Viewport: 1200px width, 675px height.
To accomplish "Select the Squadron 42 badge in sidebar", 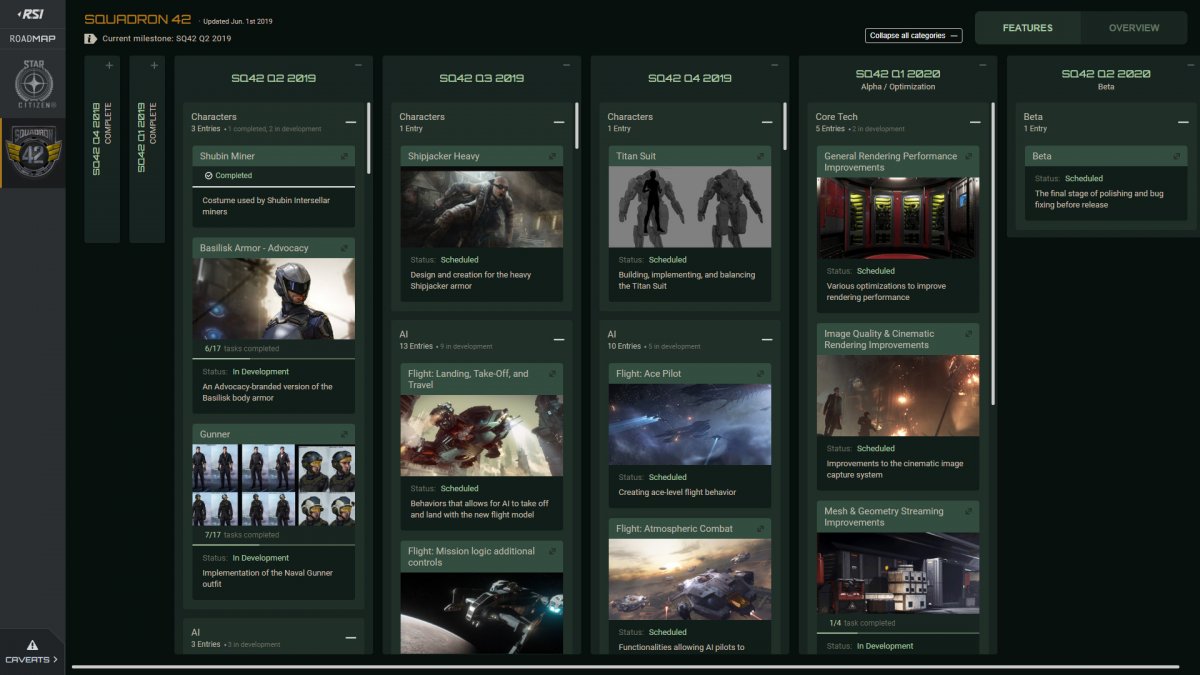I will [33, 154].
